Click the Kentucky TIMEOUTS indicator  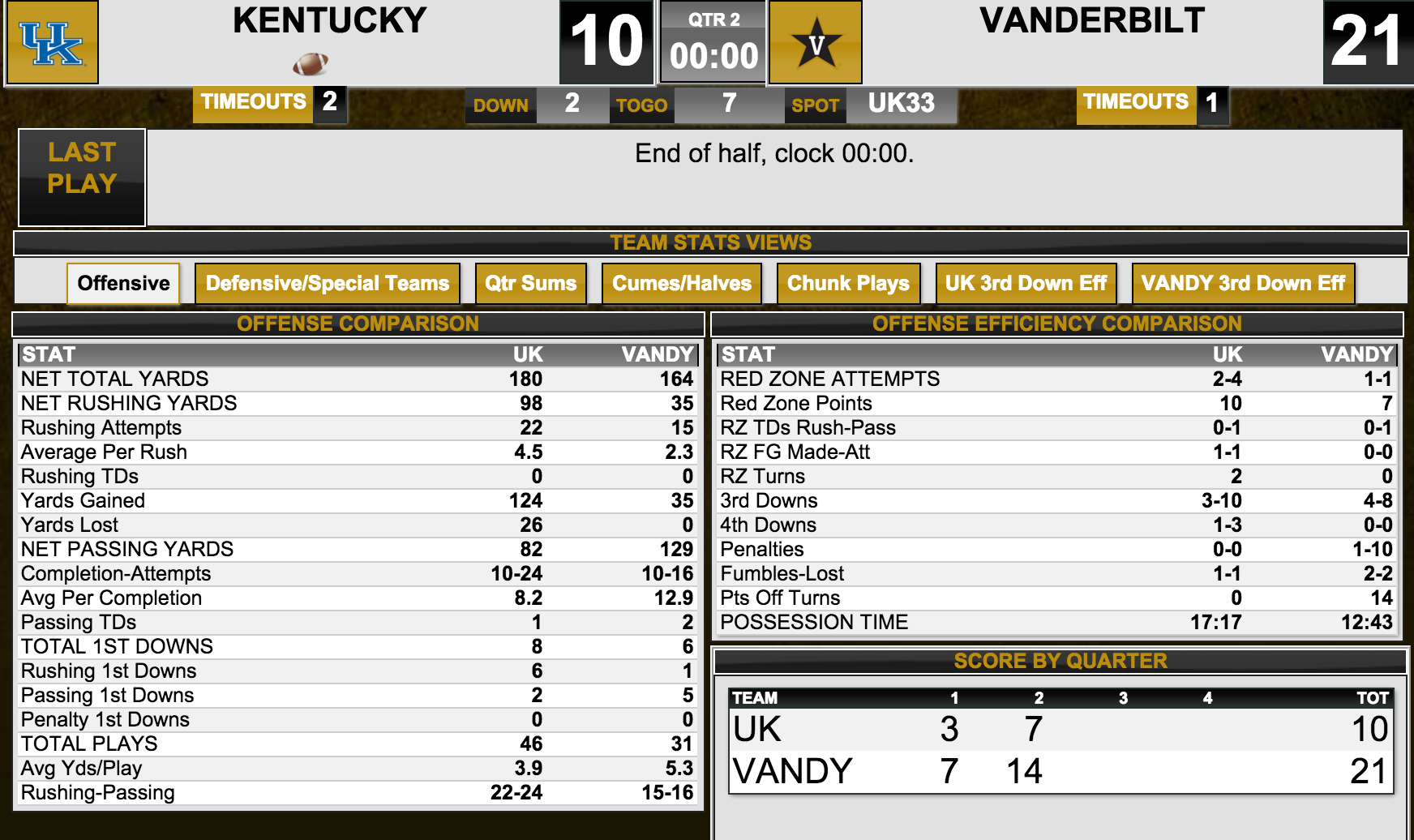coord(270,102)
